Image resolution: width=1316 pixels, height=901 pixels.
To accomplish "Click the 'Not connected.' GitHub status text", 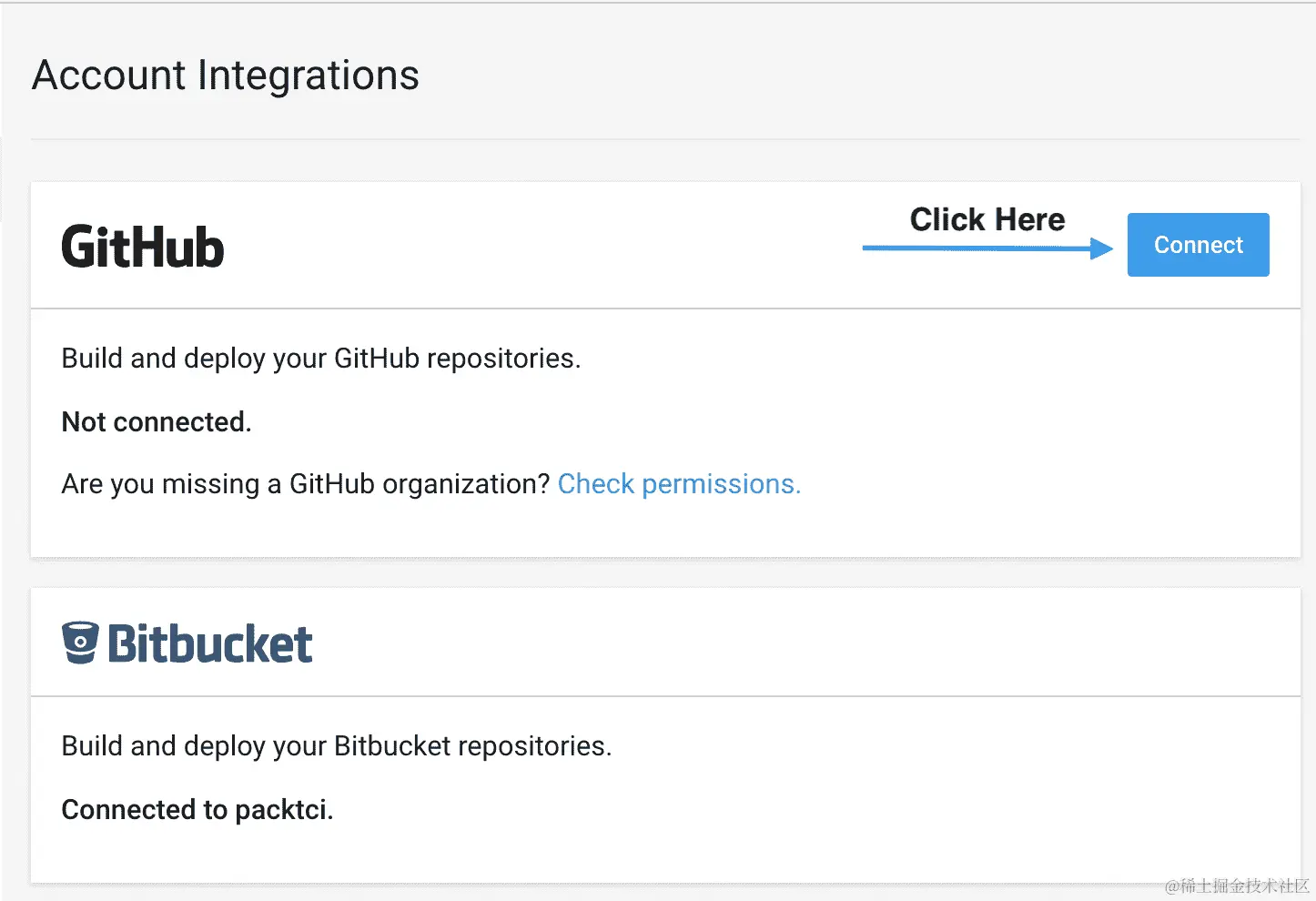I will (x=157, y=422).
